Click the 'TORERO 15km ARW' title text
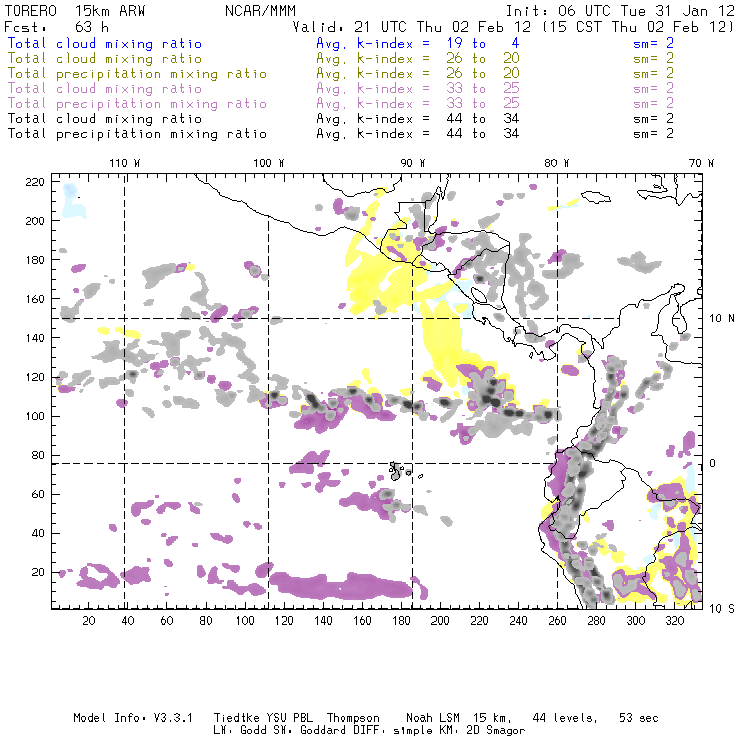 click(x=75, y=11)
